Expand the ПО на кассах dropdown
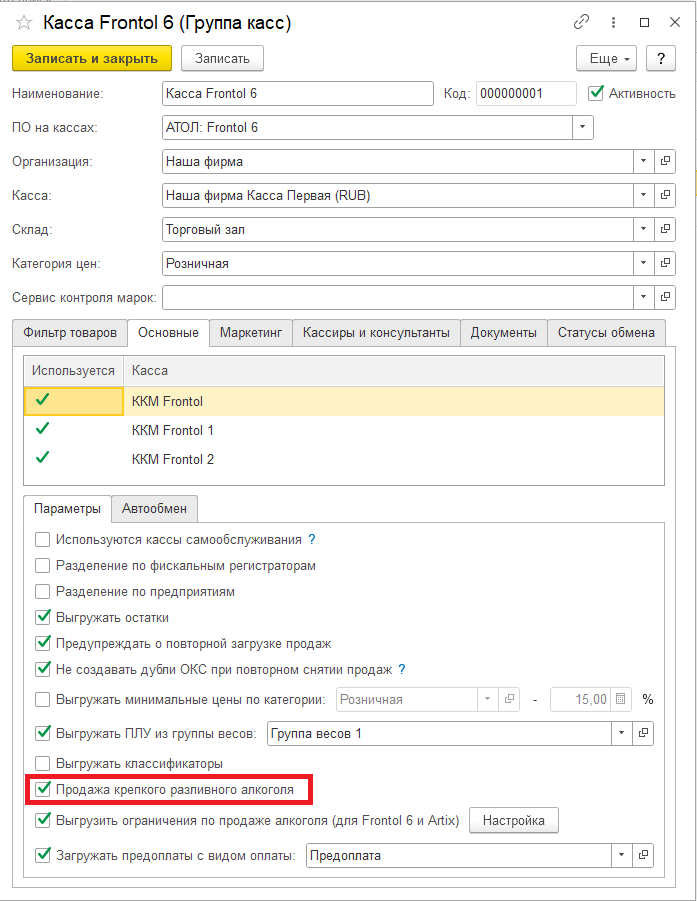Image resolution: width=697 pixels, height=901 pixels. (582, 127)
